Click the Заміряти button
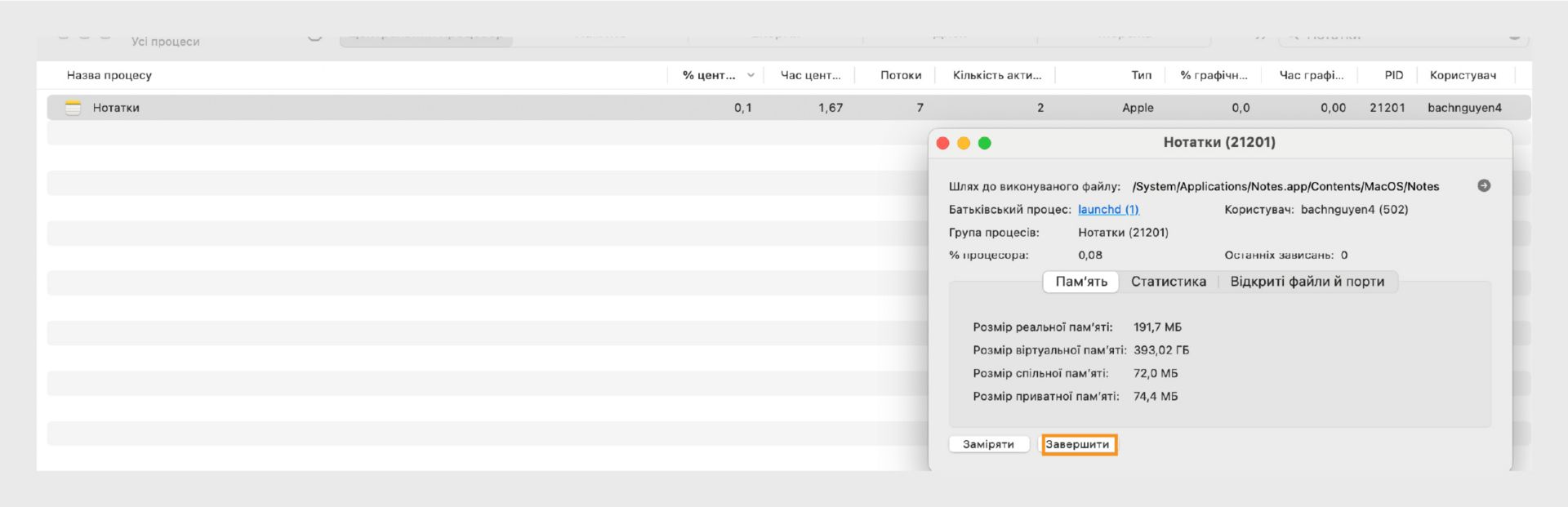The height and width of the screenshot is (507, 1568). [x=988, y=444]
